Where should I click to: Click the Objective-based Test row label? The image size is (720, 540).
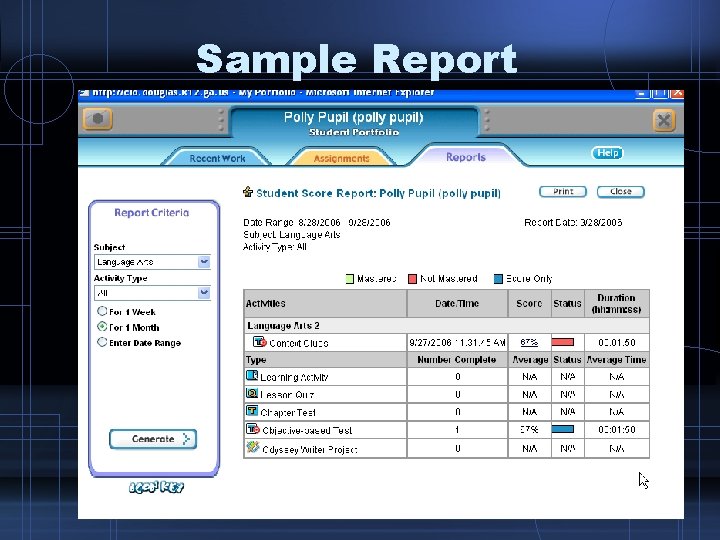pyautogui.click(x=307, y=430)
